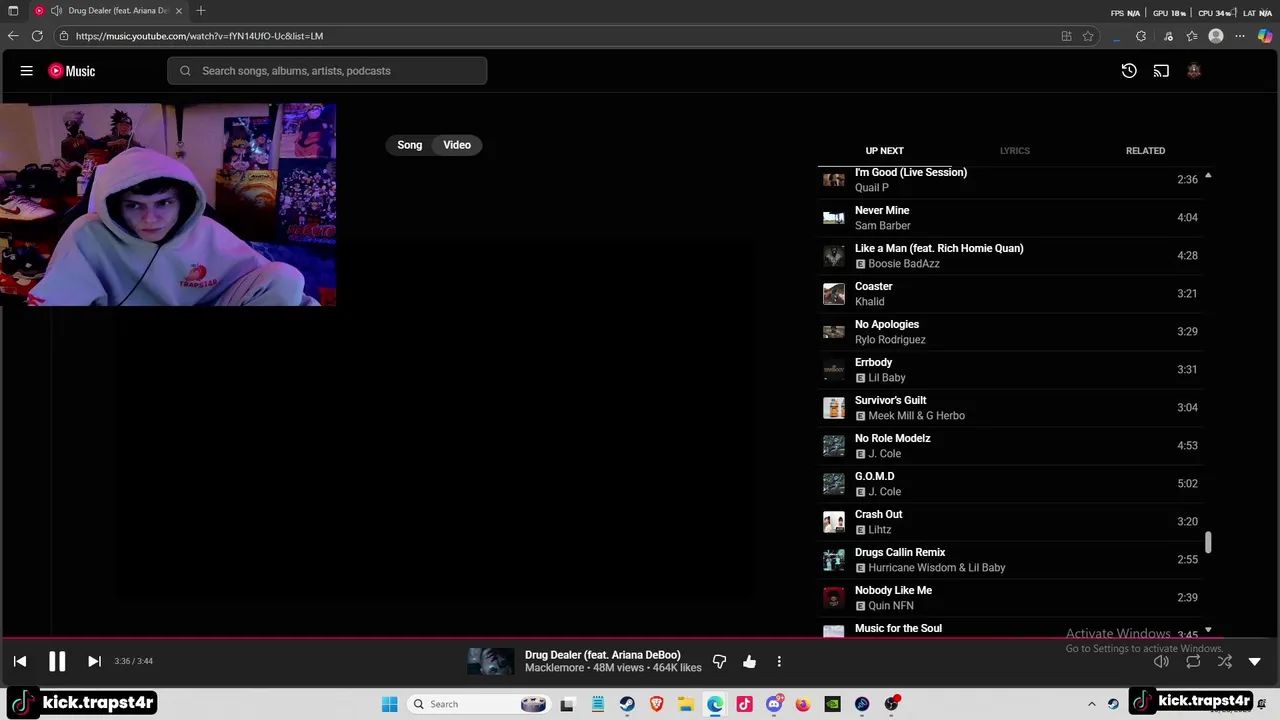Play I'm Good (Live Session) by Quail P

1012,180
